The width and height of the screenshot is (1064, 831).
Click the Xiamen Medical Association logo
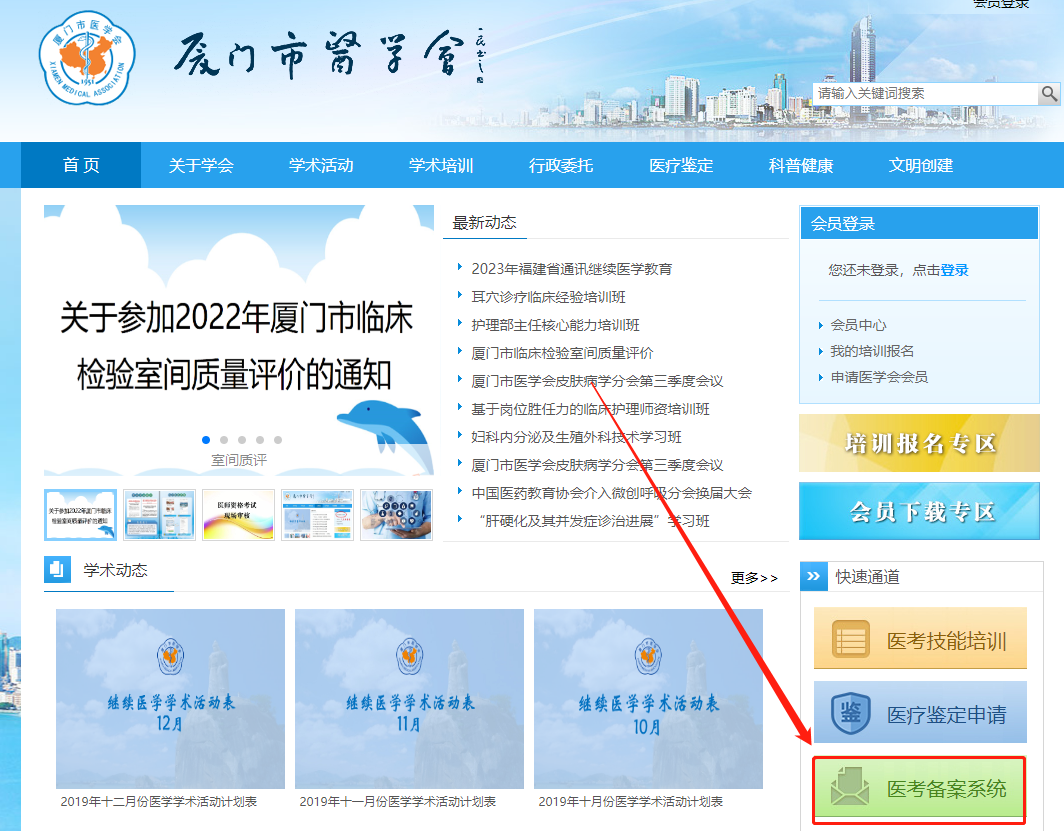point(87,58)
